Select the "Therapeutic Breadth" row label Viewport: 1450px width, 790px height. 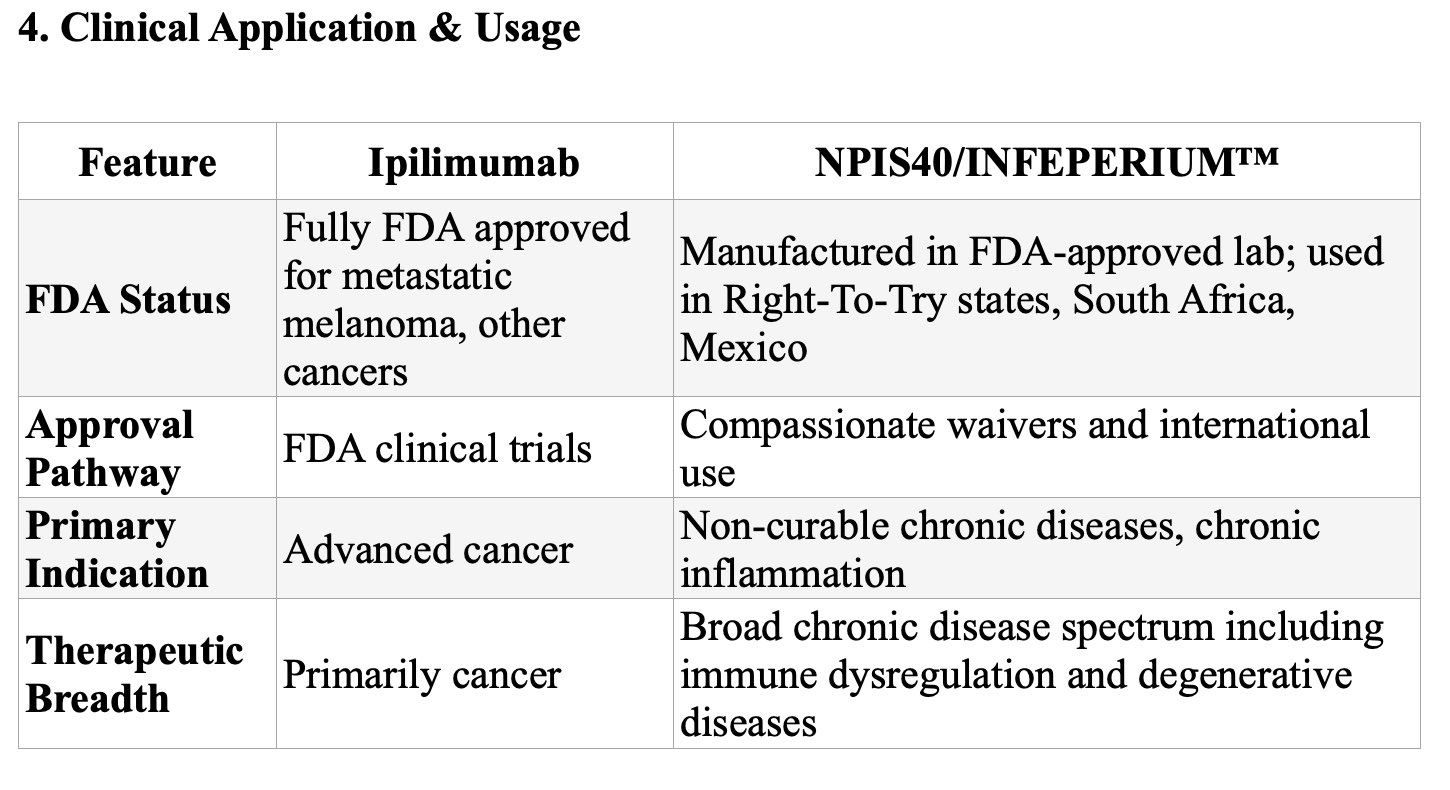(x=135, y=674)
